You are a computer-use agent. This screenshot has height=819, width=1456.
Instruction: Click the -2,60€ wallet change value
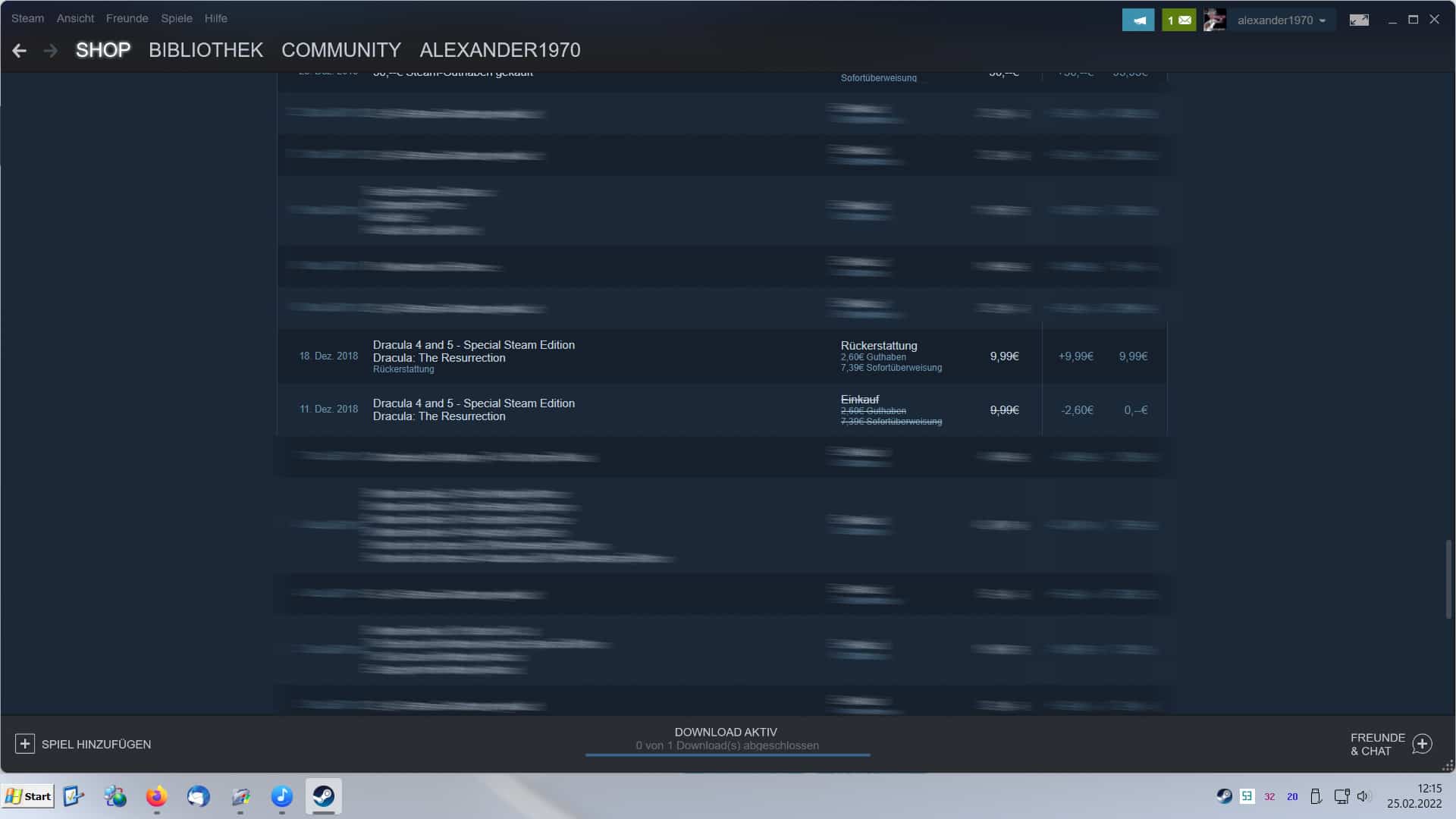pos(1077,410)
